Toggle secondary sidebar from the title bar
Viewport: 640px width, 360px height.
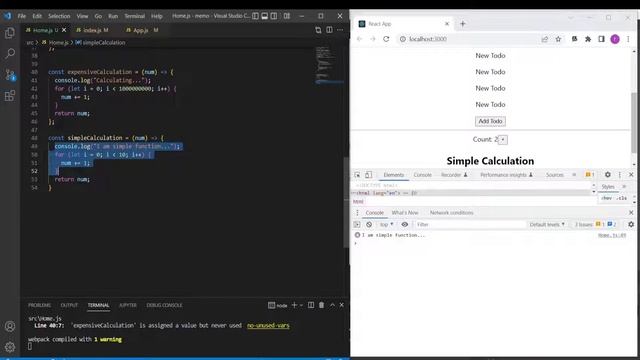(x=274, y=16)
